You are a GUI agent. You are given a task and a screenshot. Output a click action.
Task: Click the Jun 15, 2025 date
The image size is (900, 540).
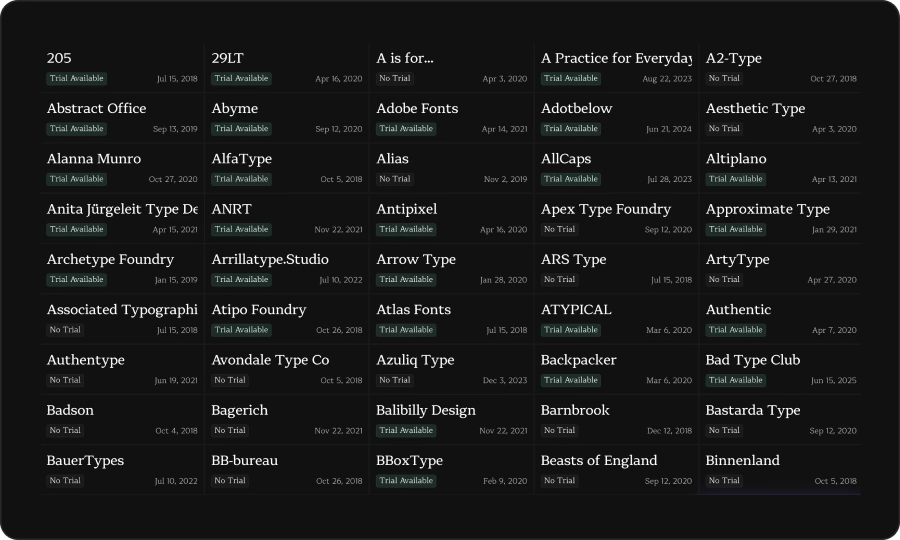point(833,380)
